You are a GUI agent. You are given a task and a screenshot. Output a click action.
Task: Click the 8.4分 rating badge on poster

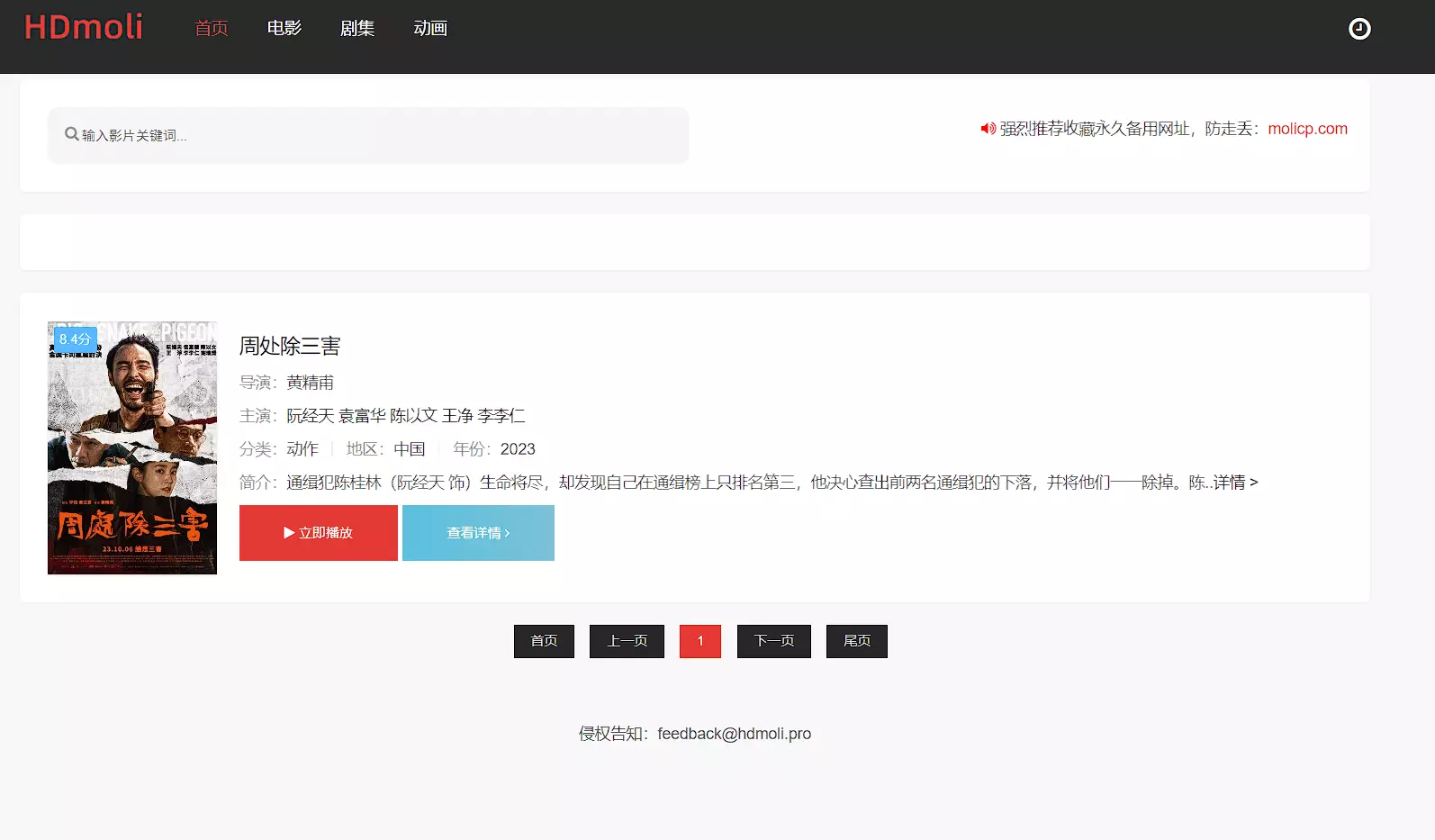point(75,339)
